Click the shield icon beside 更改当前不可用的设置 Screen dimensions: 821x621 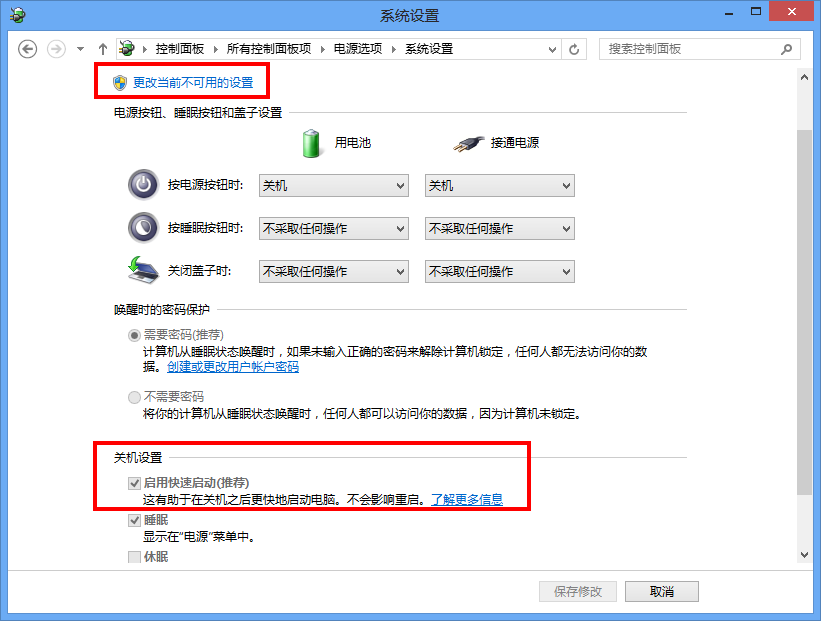[120, 83]
